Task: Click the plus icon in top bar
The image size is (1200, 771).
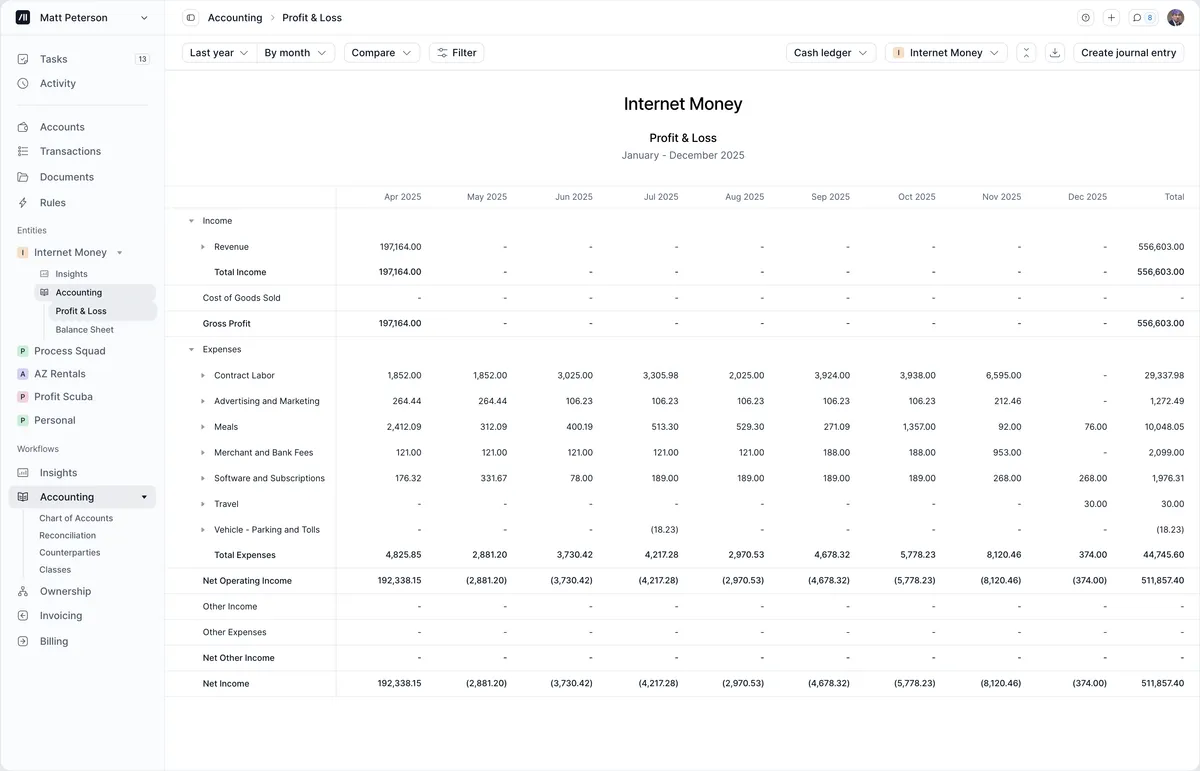Action: click(x=1111, y=18)
